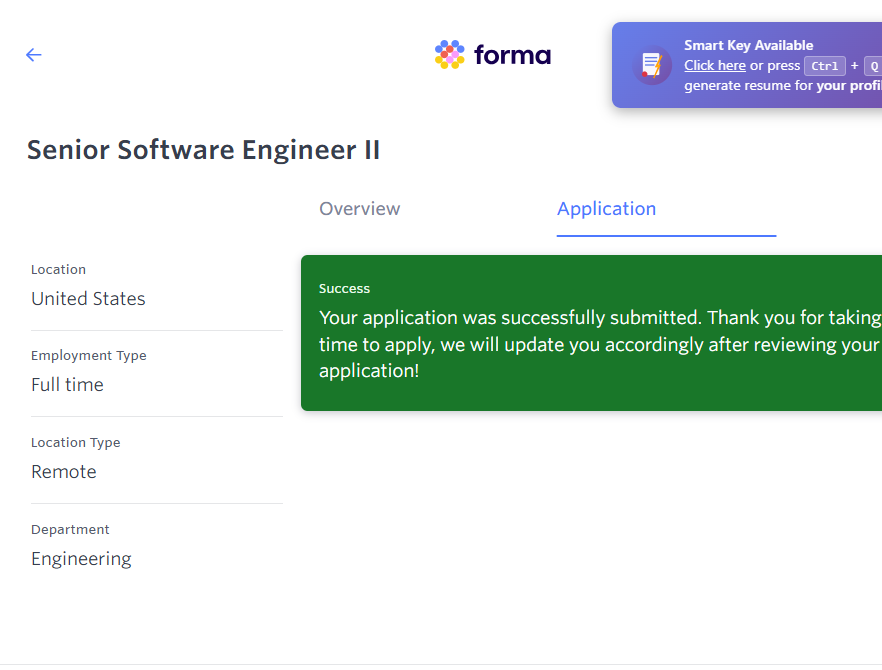Click the 'Full time' employment type value
The image size is (882, 670).
pos(67,385)
